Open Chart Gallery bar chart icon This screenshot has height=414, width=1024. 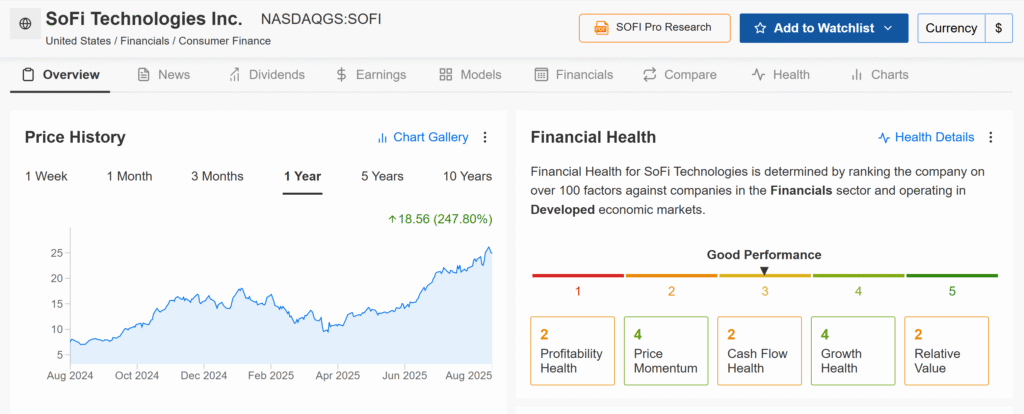pos(382,137)
